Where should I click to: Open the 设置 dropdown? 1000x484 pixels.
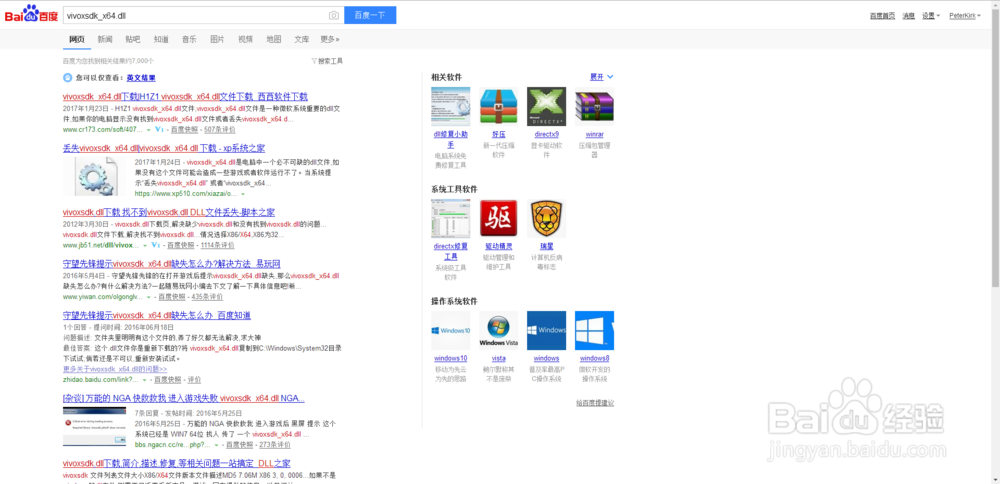930,15
